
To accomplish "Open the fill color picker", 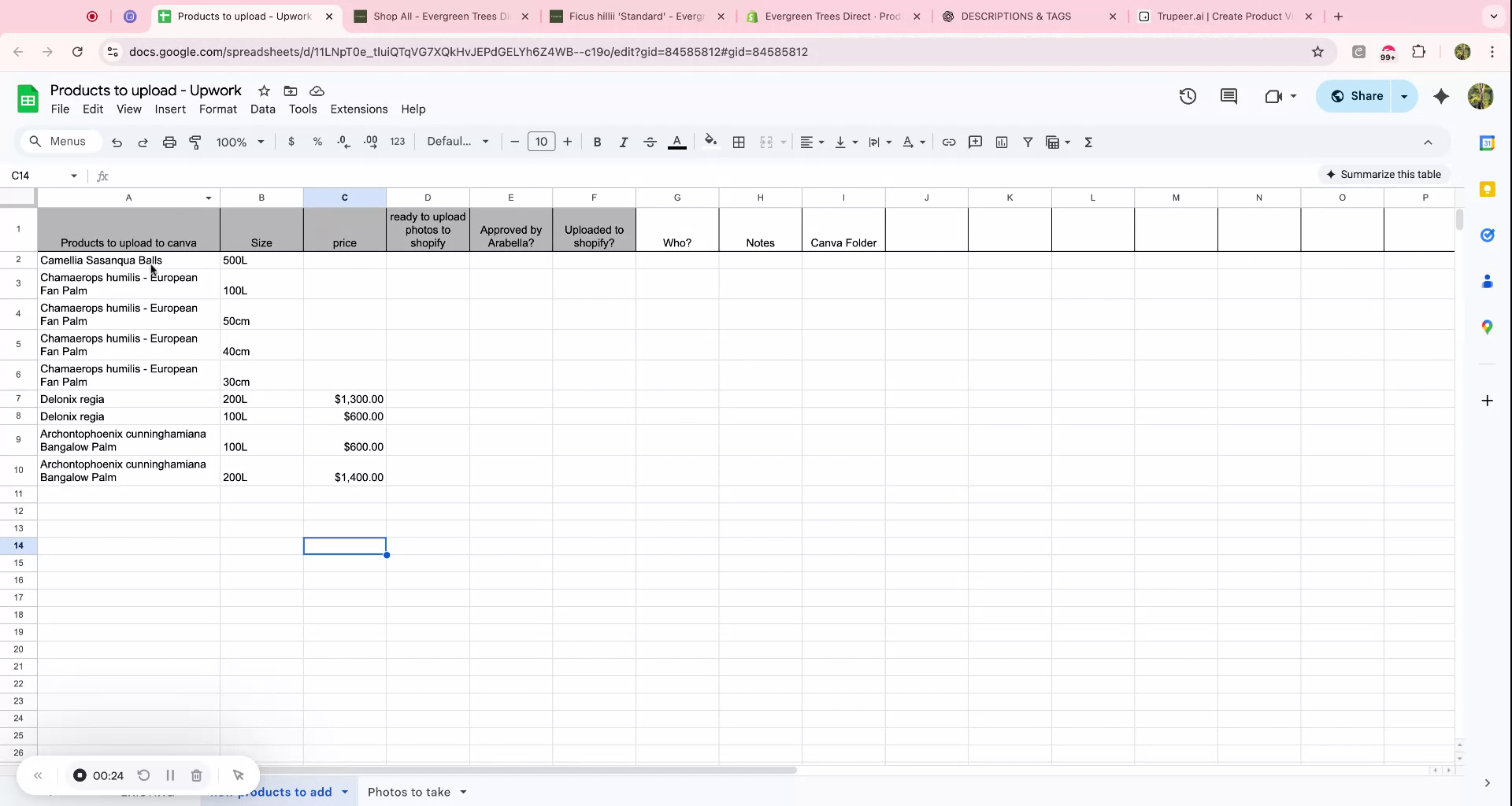I will coord(710,142).
